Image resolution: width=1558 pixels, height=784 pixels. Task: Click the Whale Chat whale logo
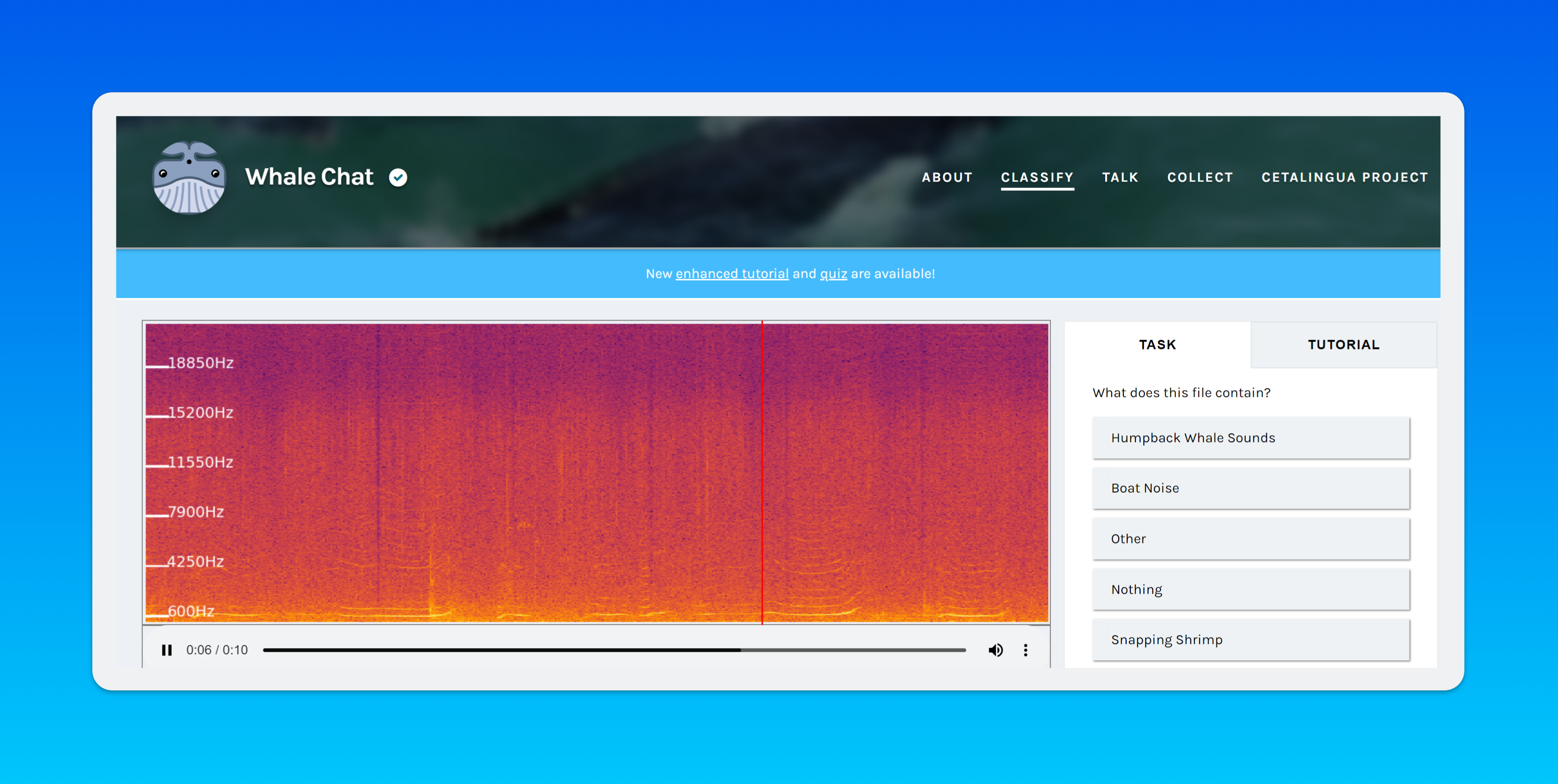(x=189, y=177)
